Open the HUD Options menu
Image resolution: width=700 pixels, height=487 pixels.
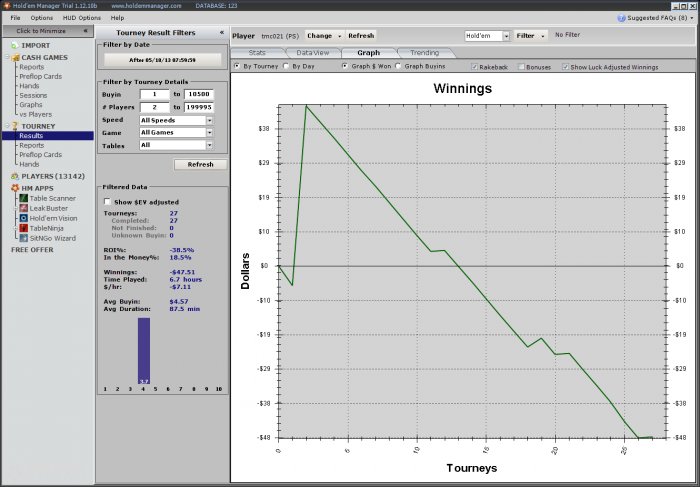tap(82, 18)
